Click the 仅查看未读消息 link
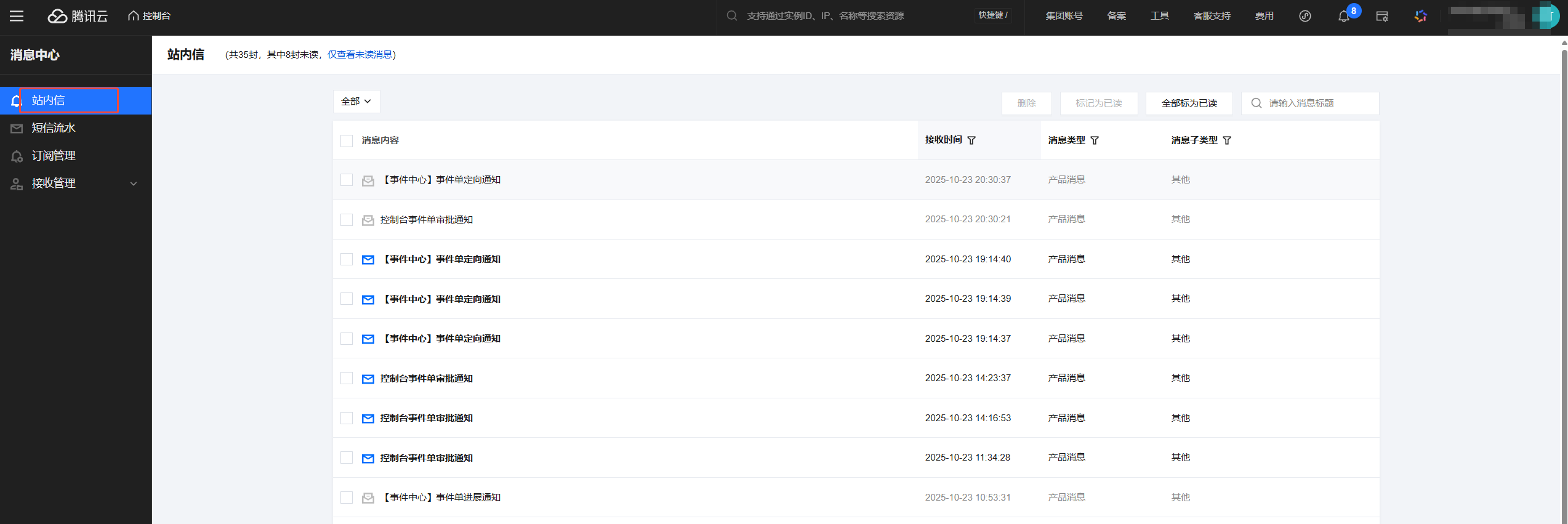Screen dimensions: 1568x524 [x=360, y=55]
